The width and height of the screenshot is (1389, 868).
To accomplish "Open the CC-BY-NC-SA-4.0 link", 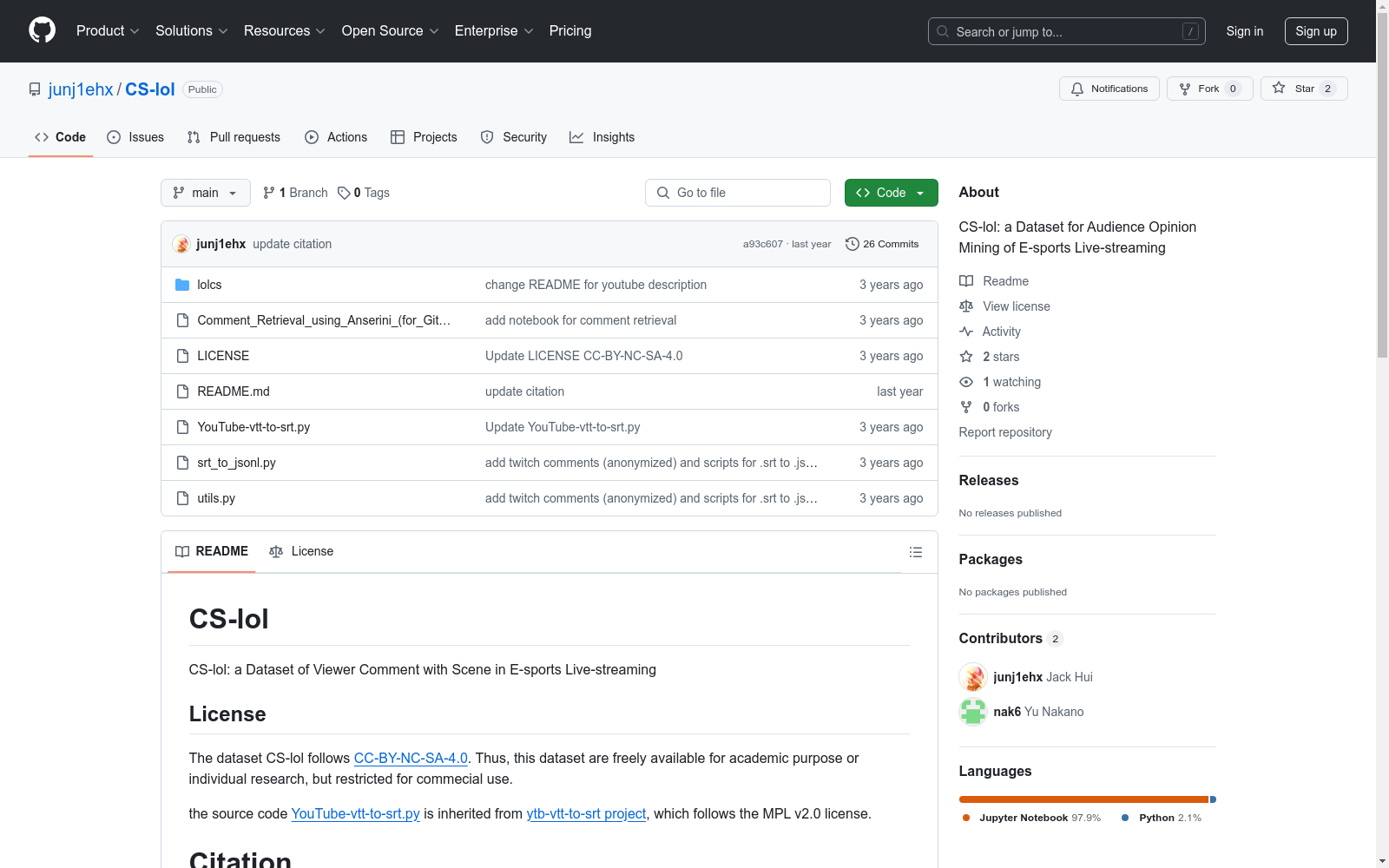I will click(411, 758).
